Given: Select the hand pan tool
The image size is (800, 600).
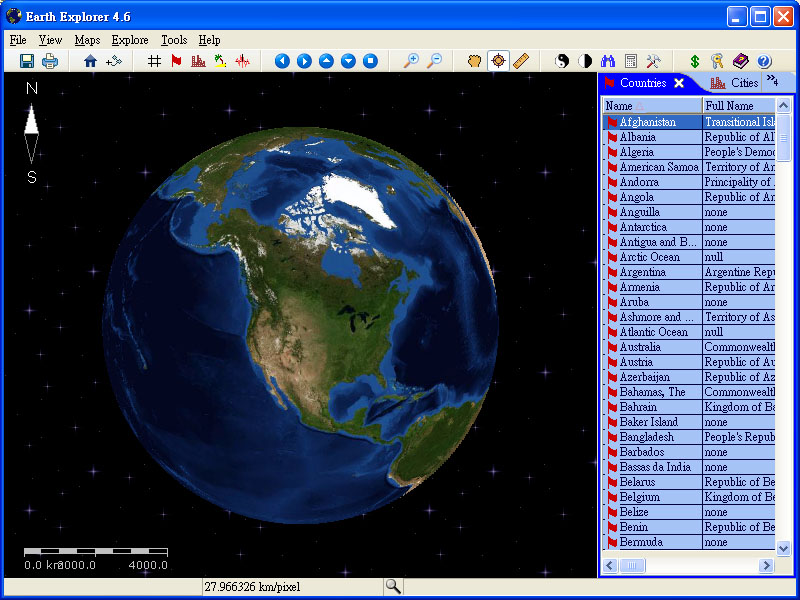Looking at the screenshot, I should (475, 61).
